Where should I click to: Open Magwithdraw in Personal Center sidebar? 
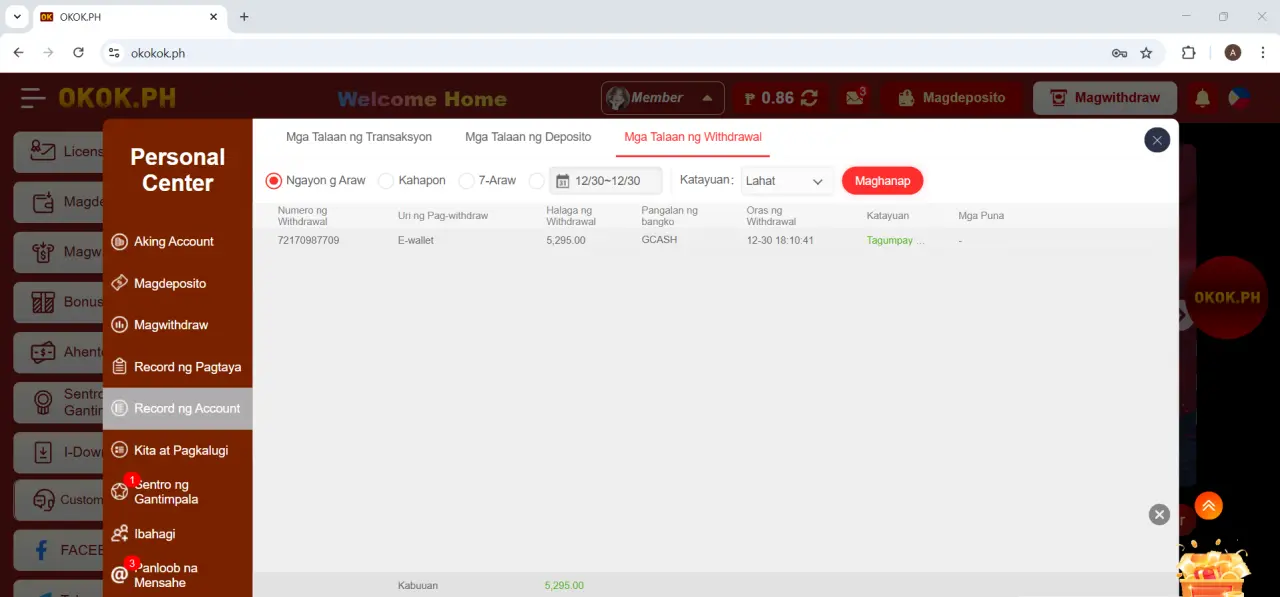177,325
